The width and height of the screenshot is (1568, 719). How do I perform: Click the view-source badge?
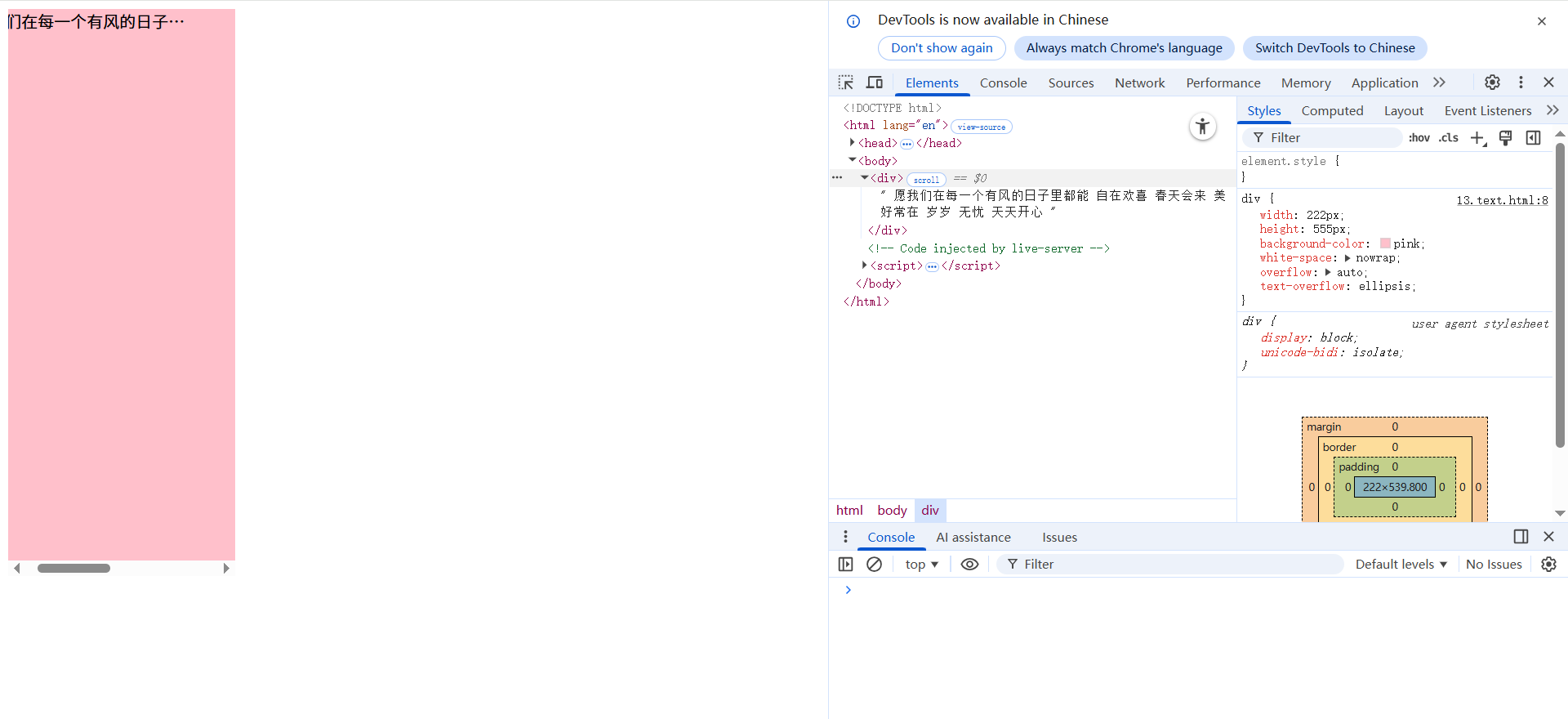(981, 127)
